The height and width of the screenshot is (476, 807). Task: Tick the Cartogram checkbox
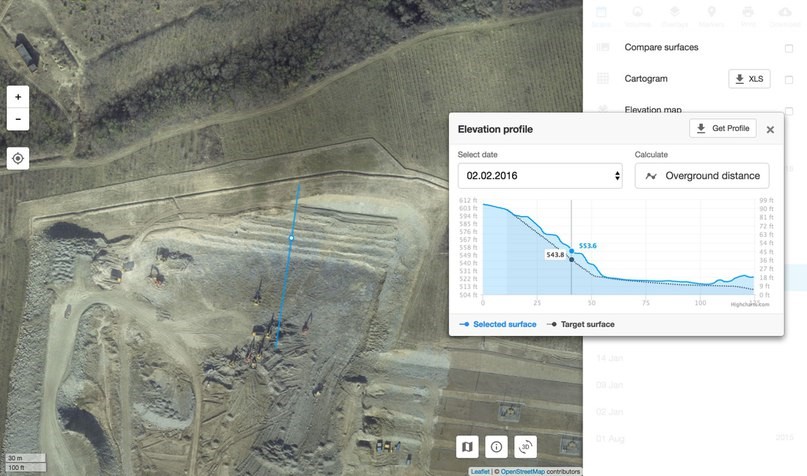pyautogui.click(x=789, y=79)
